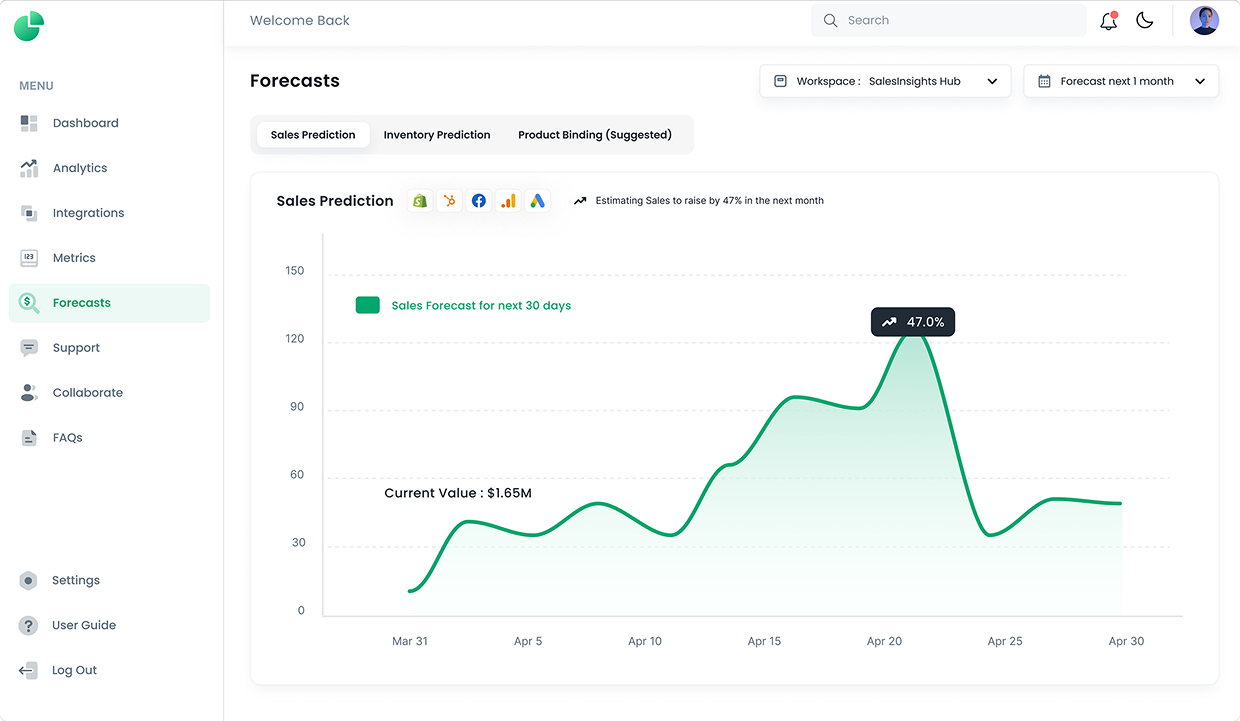
Task: Switch to the Inventory Prediction tab
Action: [437, 135]
